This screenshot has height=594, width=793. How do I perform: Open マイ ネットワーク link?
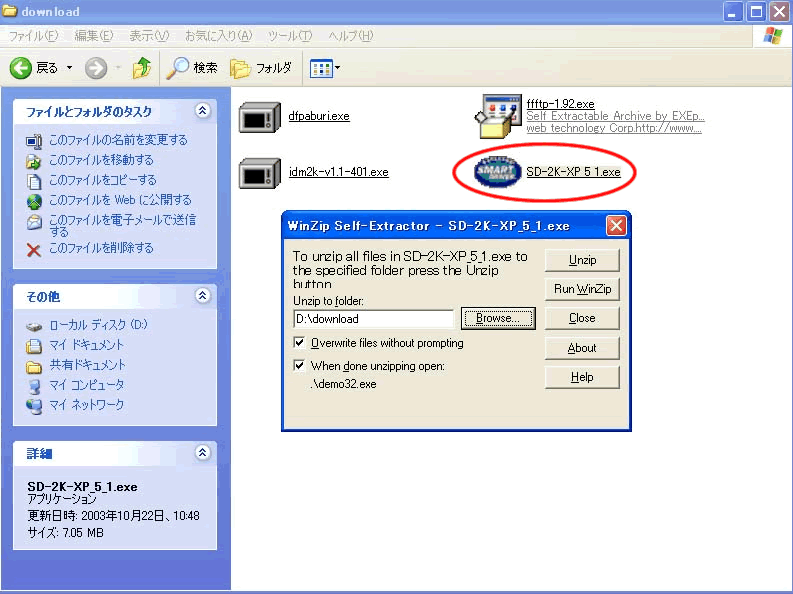[86, 405]
